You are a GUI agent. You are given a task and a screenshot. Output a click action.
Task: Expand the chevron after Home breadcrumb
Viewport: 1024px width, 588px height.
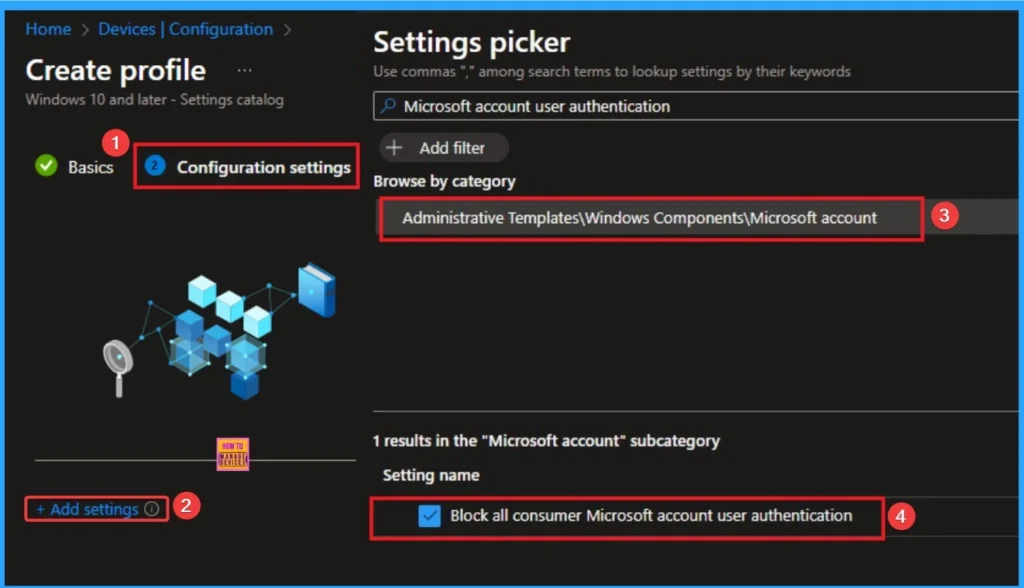point(83,29)
